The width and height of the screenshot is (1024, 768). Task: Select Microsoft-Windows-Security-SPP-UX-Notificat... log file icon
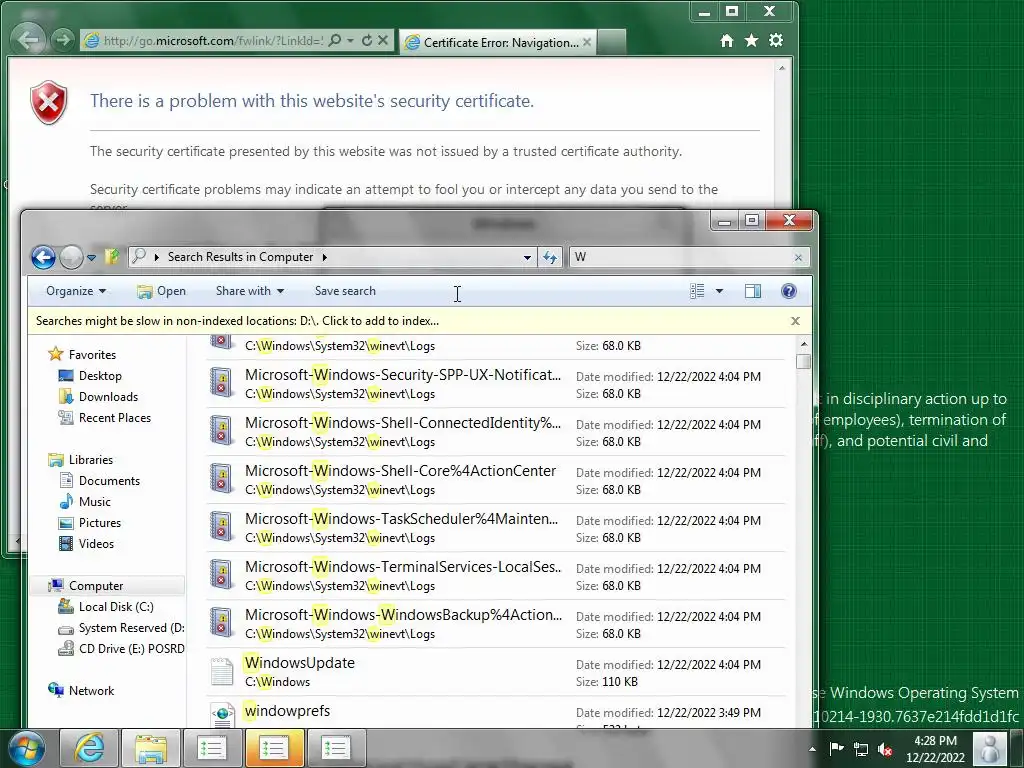pyautogui.click(x=221, y=384)
